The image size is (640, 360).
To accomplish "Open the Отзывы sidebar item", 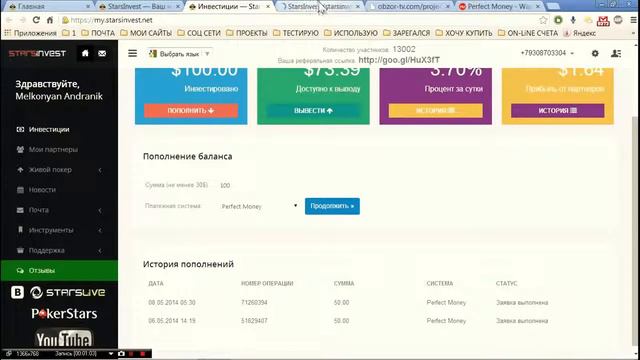I will click(59, 271).
